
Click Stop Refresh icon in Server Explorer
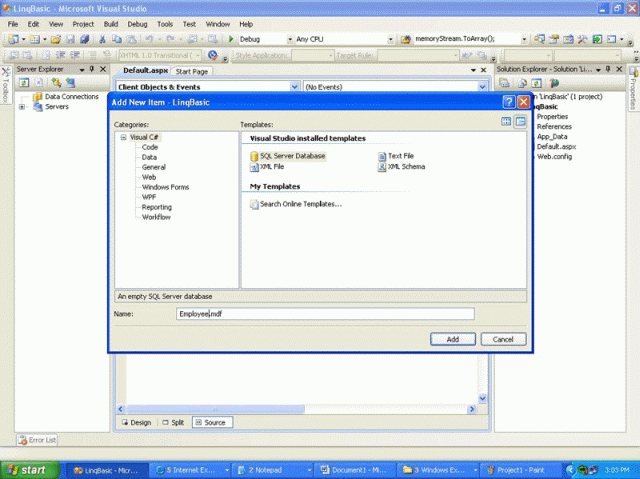pos(39,83)
